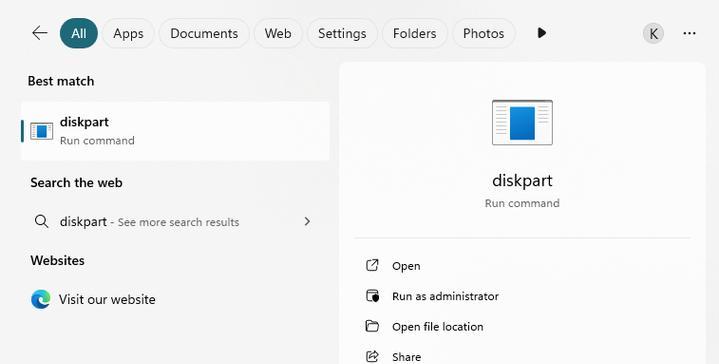
Task: Open the K user account avatar
Action: [x=653, y=33]
